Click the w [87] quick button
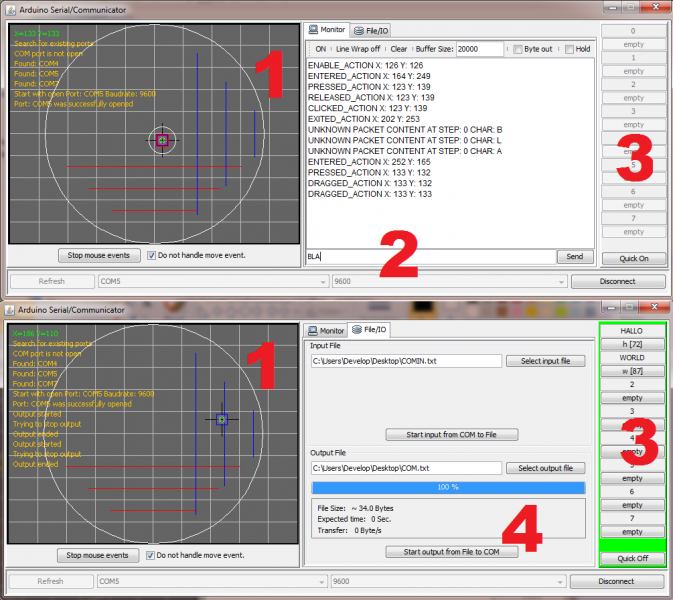Screen dimensions: 673x600 [x=632, y=371]
